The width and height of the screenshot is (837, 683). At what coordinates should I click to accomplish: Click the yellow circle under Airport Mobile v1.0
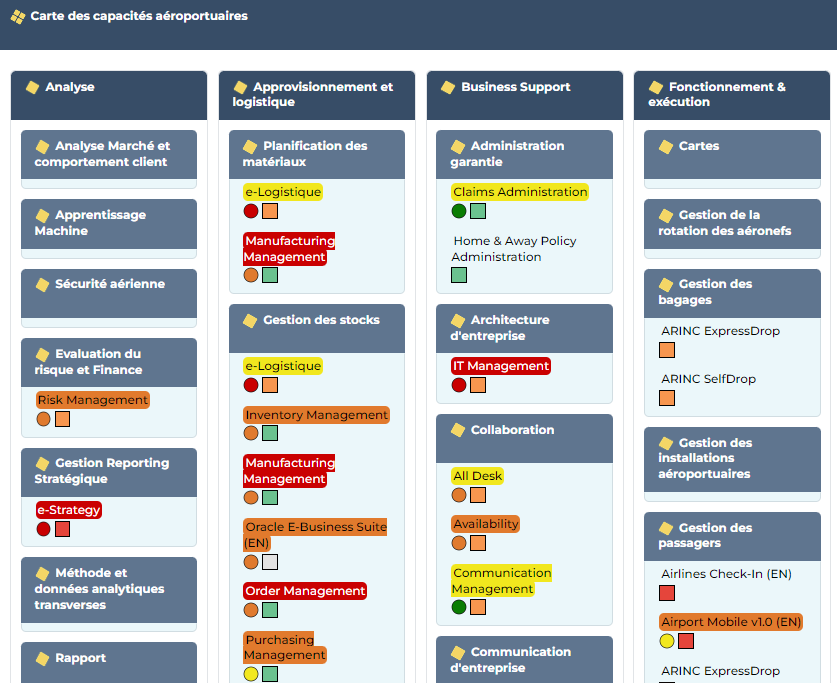667,641
